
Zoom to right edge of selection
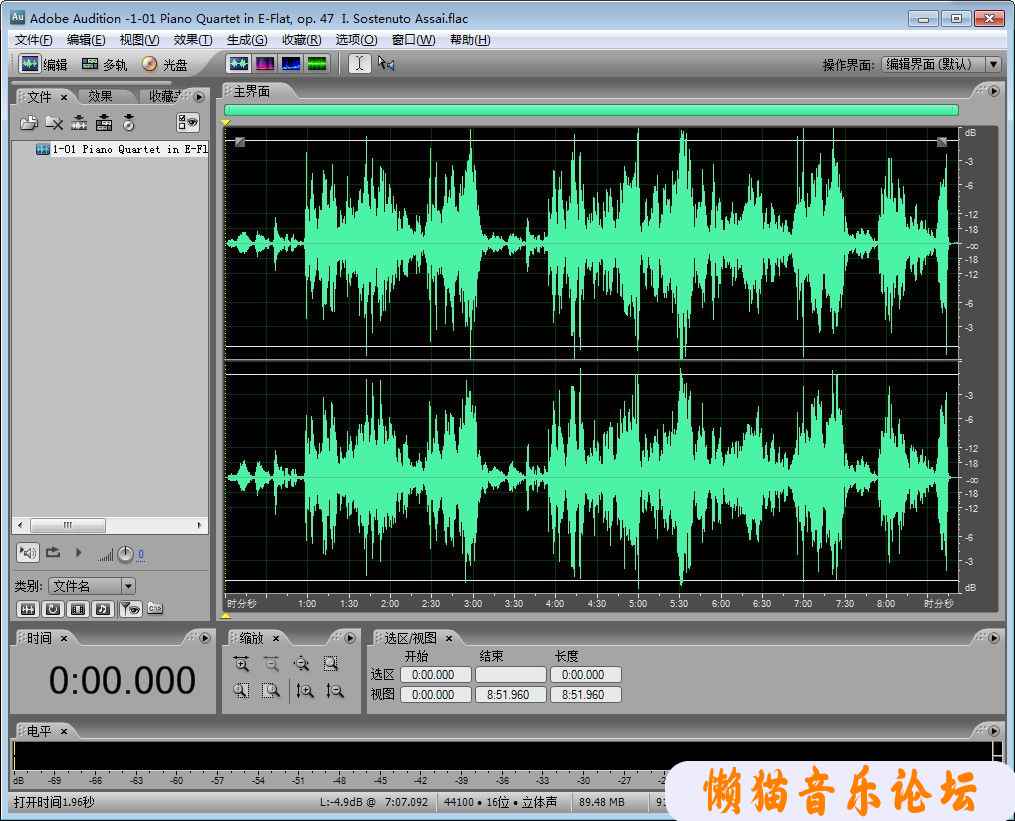click(x=271, y=691)
